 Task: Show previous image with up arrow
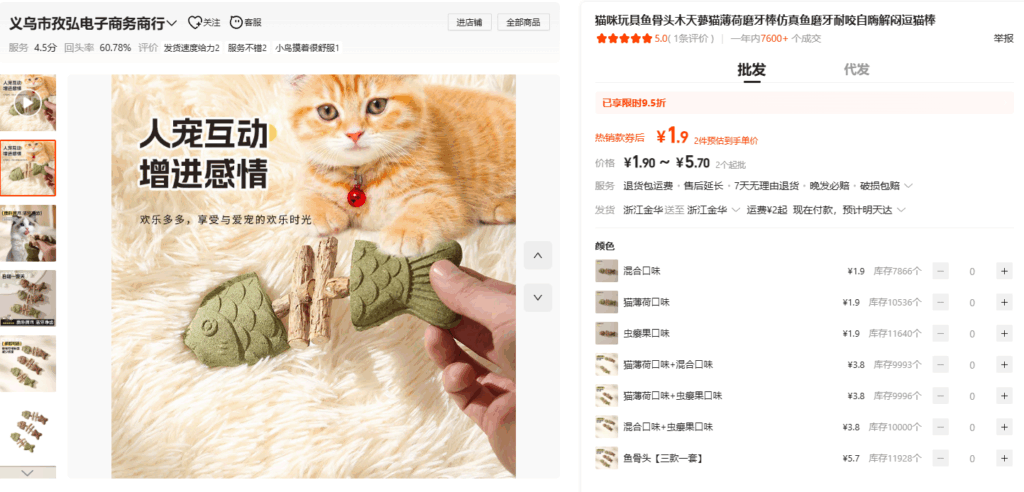tap(537, 255)
